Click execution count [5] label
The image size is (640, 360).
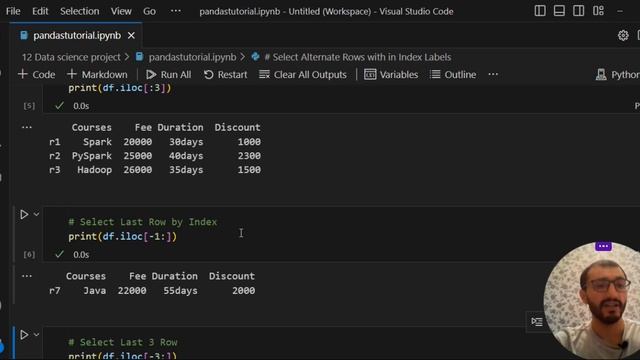[29, 106]
